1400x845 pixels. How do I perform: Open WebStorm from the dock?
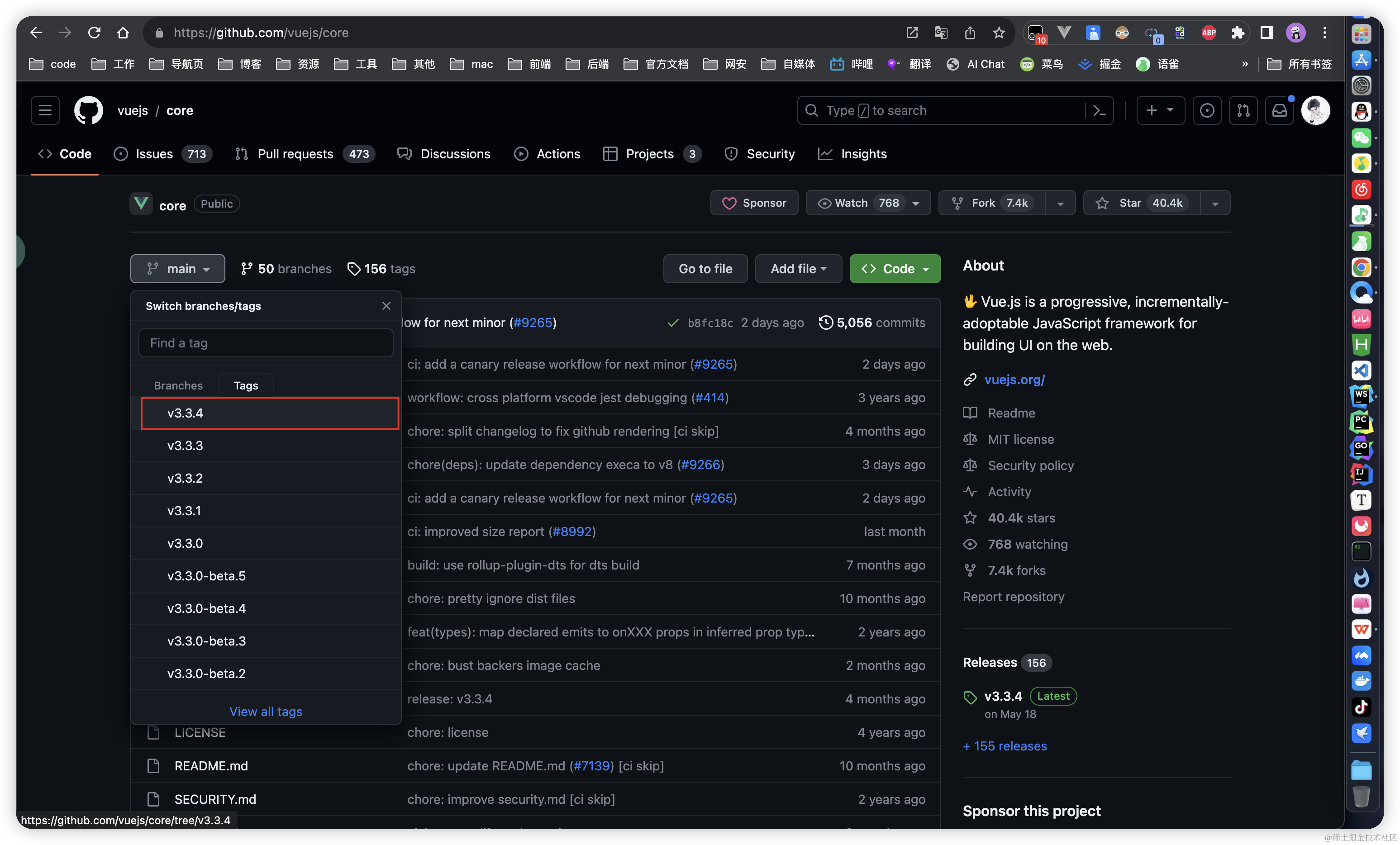1362,396
